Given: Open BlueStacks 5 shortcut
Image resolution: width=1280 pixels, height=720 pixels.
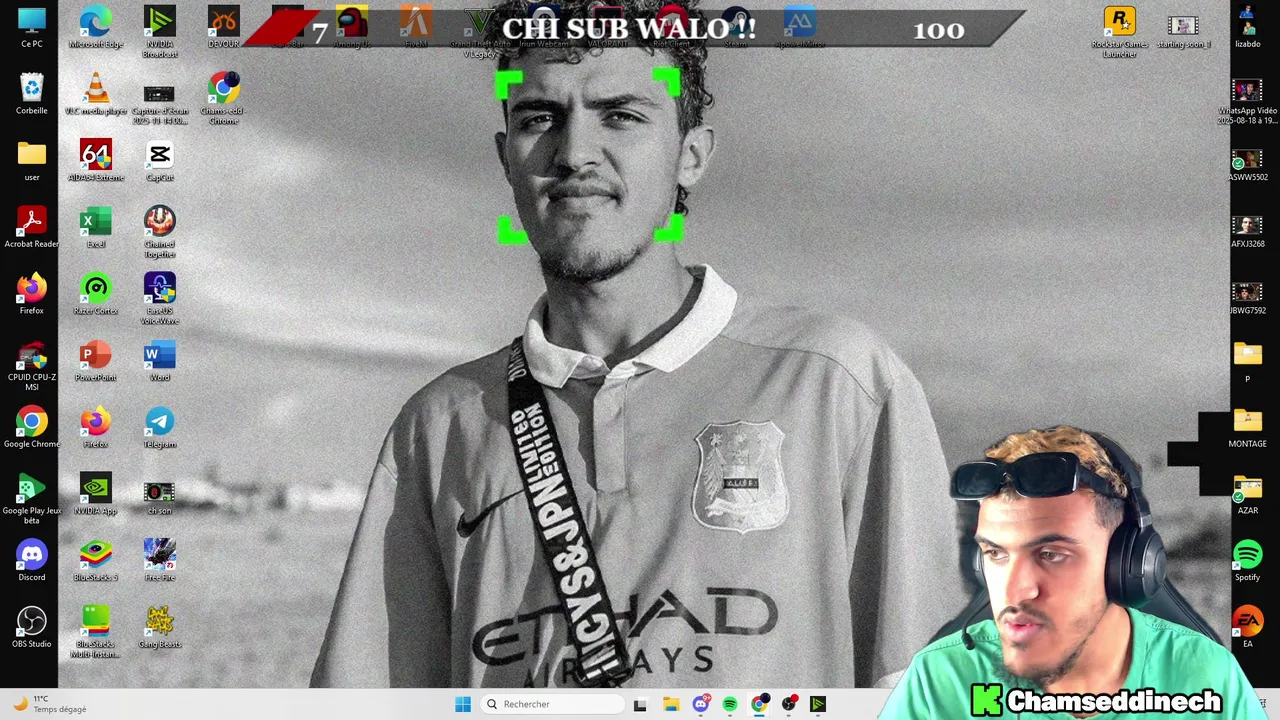Looking at the screenshot, I should [x=96, y=562].
